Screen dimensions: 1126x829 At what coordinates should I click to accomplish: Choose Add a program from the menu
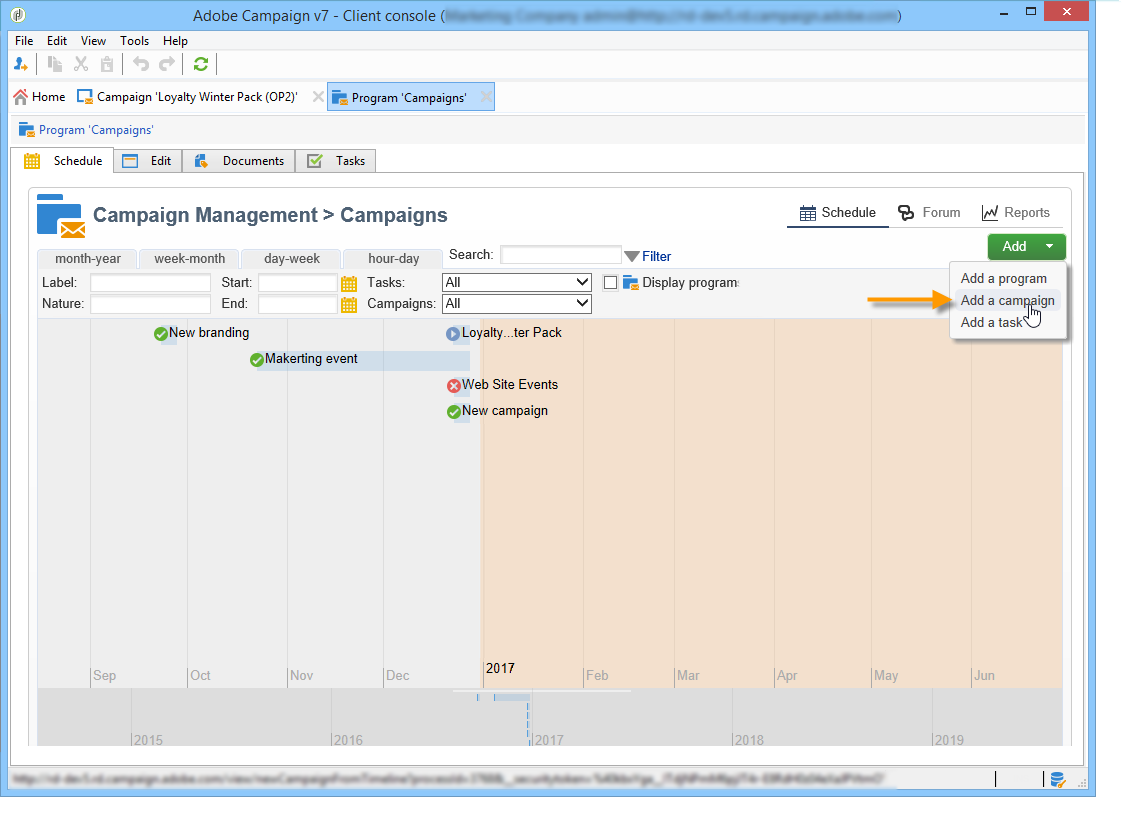1004,279
